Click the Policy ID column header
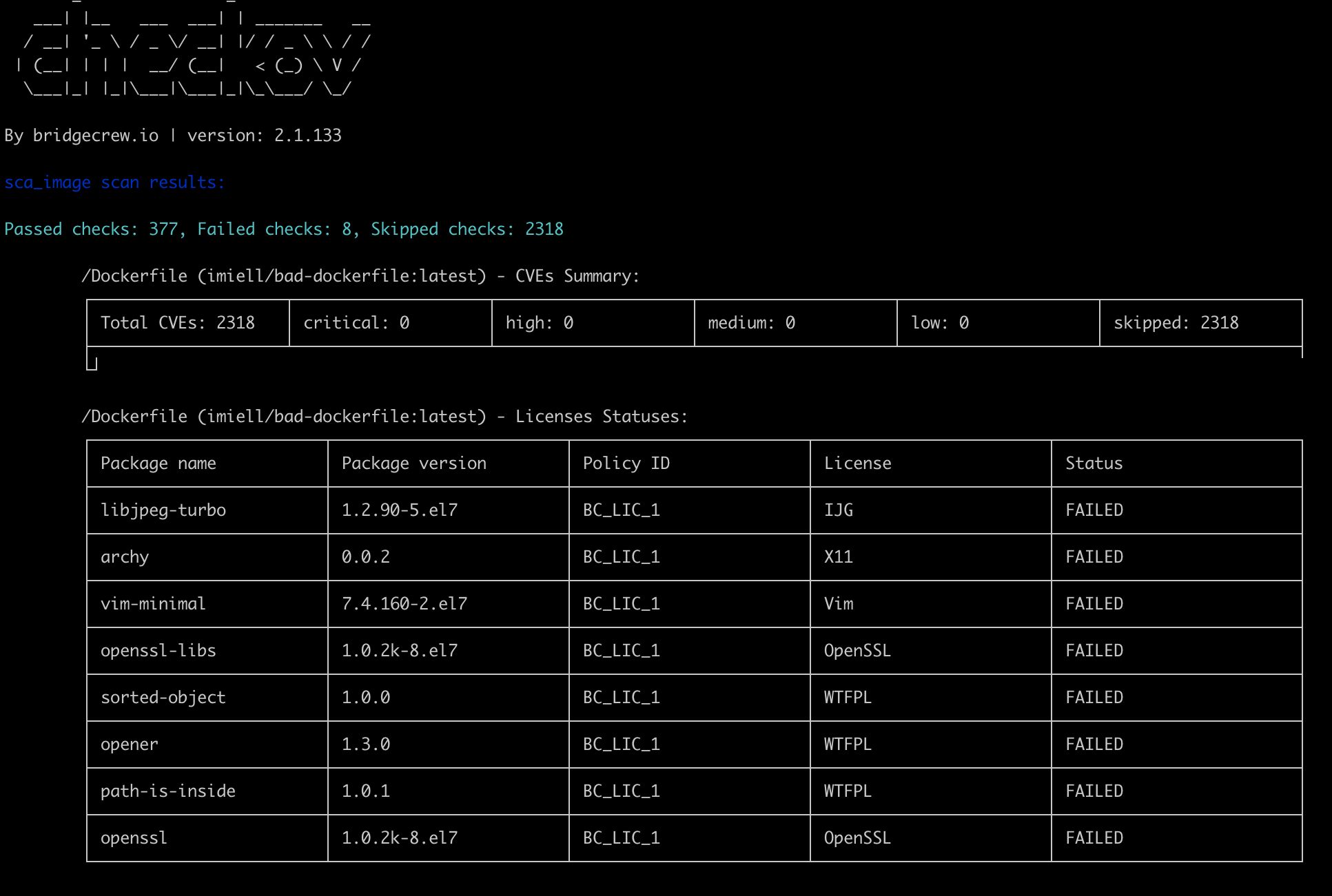The height and width of the screenshot is (896, 1332). 626,463
